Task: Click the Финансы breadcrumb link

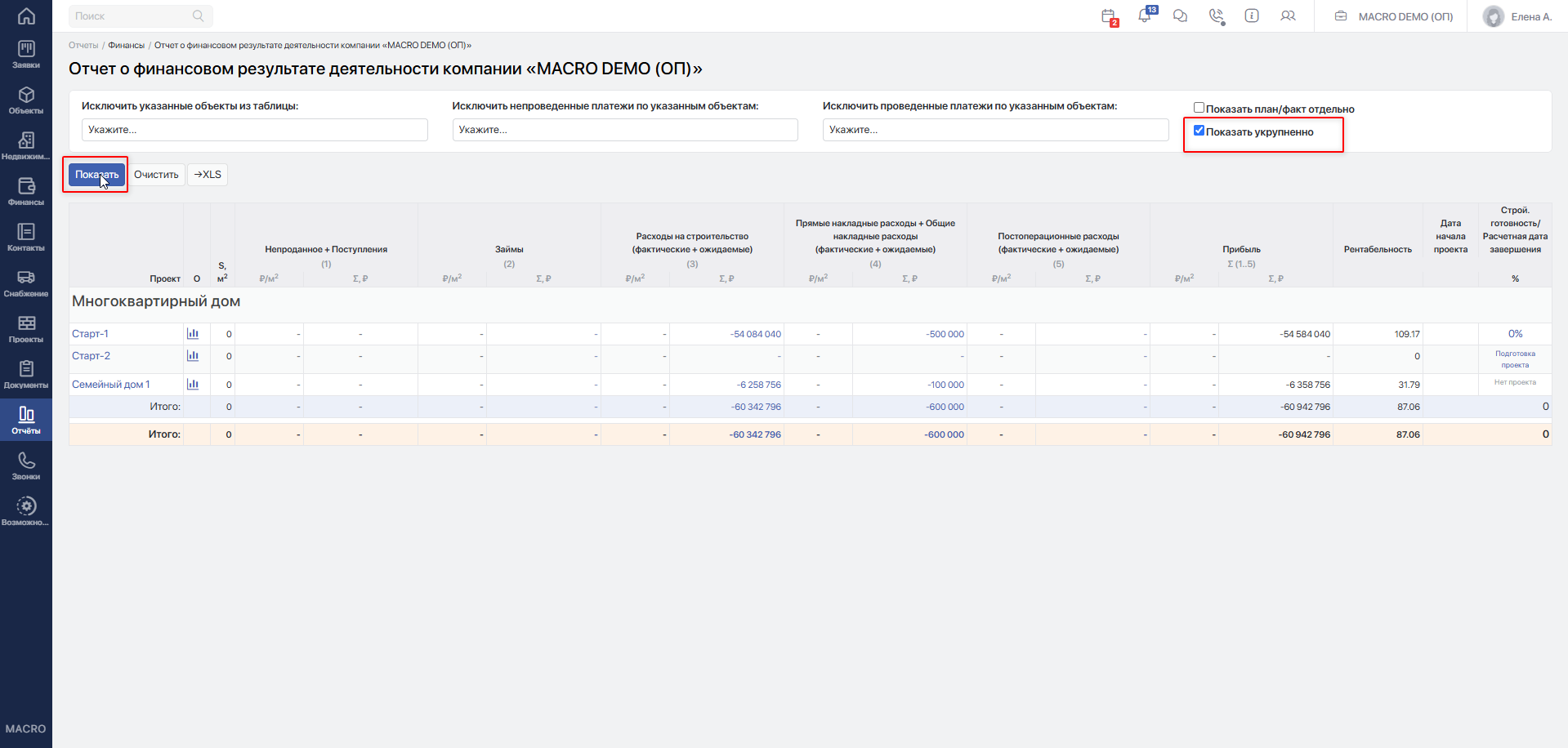Action: click(127, 46)
